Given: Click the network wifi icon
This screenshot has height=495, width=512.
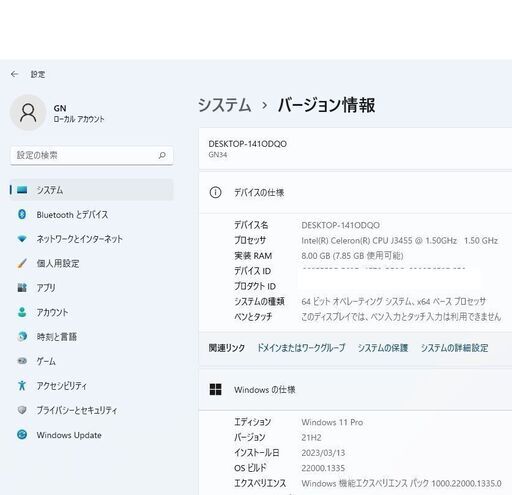Looking at the screenshot, I should click(22, 239).
